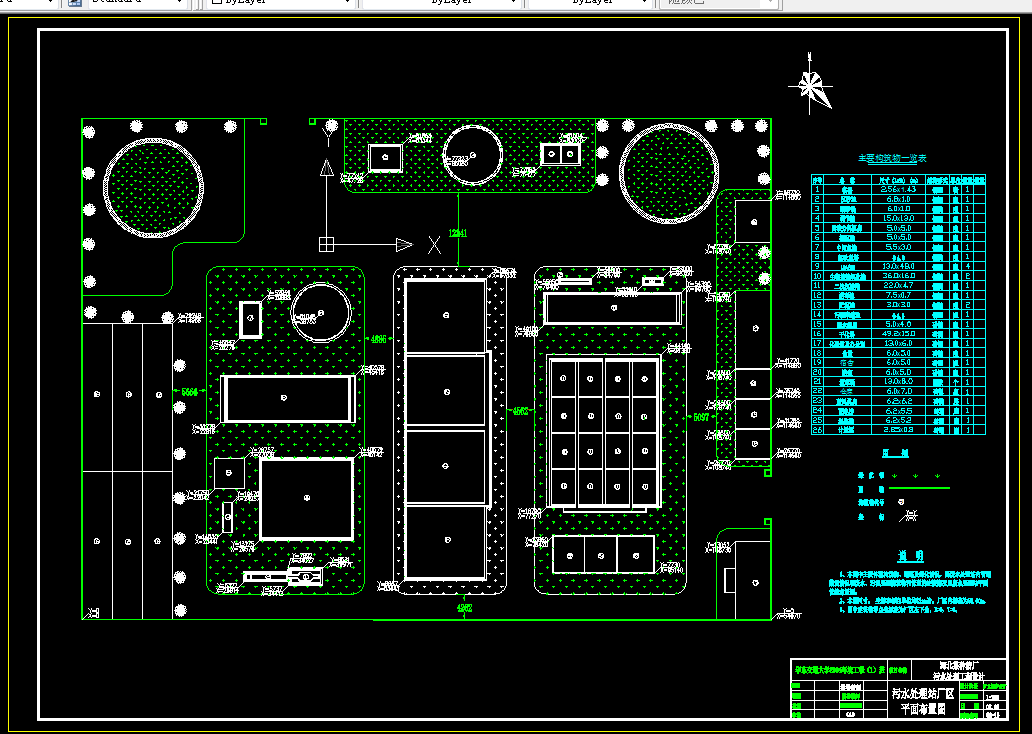This screenshot has width=1032, height=734.
Task: Click the 6.8x1.0 size cell
Action: (x=898, y=199)
